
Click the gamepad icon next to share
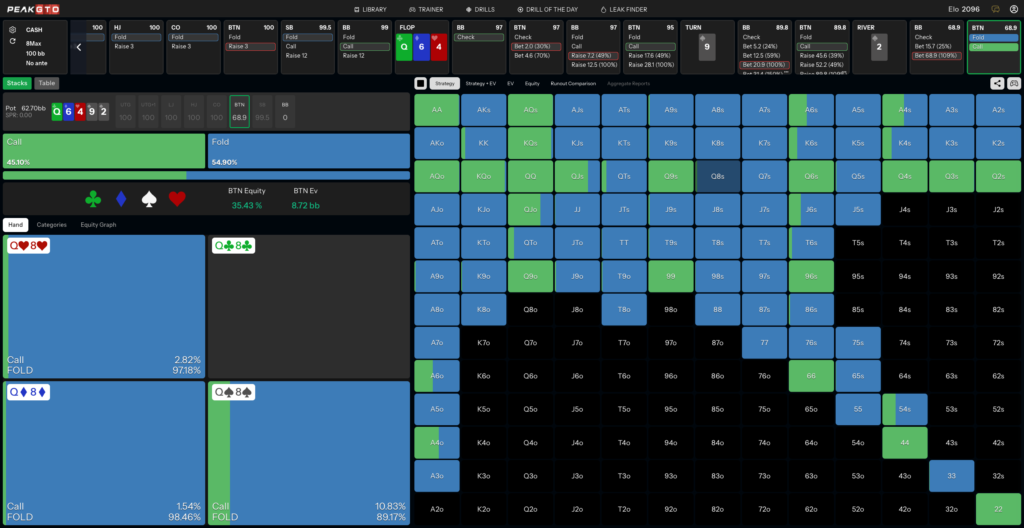[x=1014, y=83]
